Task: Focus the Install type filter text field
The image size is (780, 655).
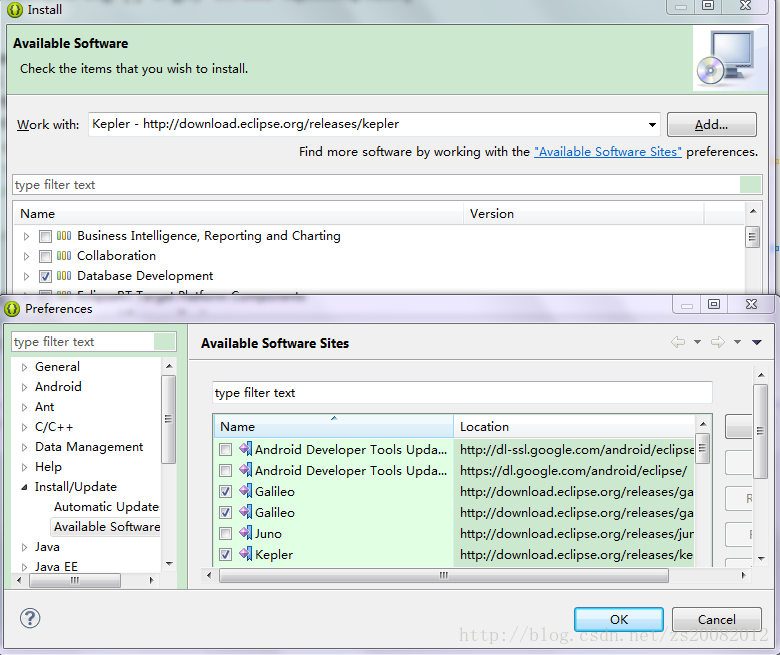Action: click(377, 185)
